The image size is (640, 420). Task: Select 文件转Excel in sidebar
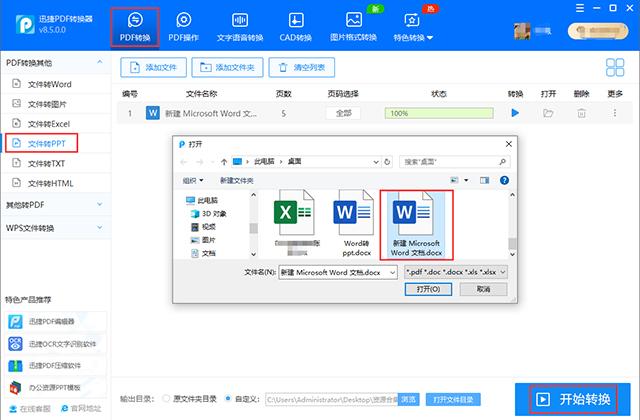(x=56, y=124)
